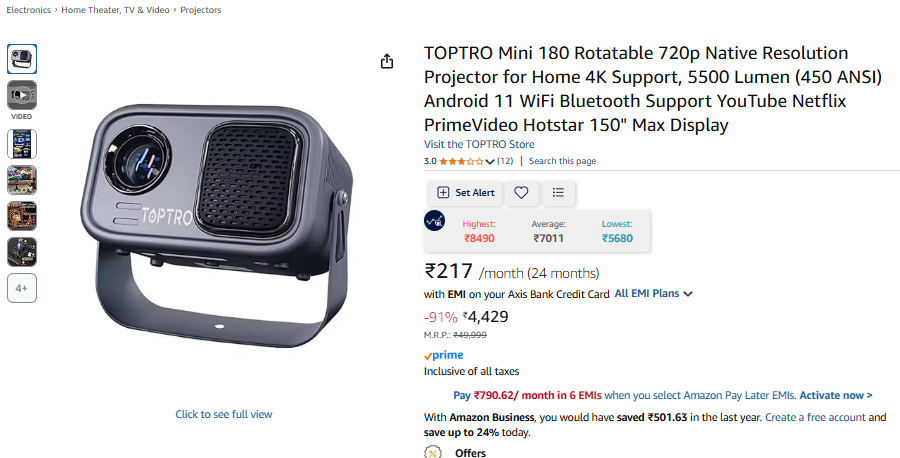The width and height of the screenshot is (900, 458).
Task: Expand the star rating chevron
Action: [490, 162]
